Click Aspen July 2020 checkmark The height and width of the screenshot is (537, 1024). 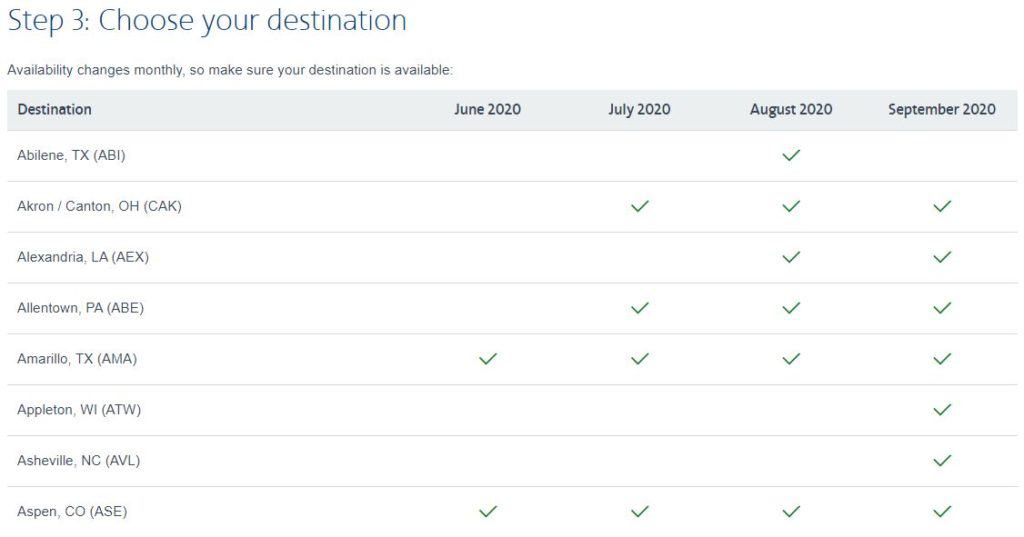point(640,512)
